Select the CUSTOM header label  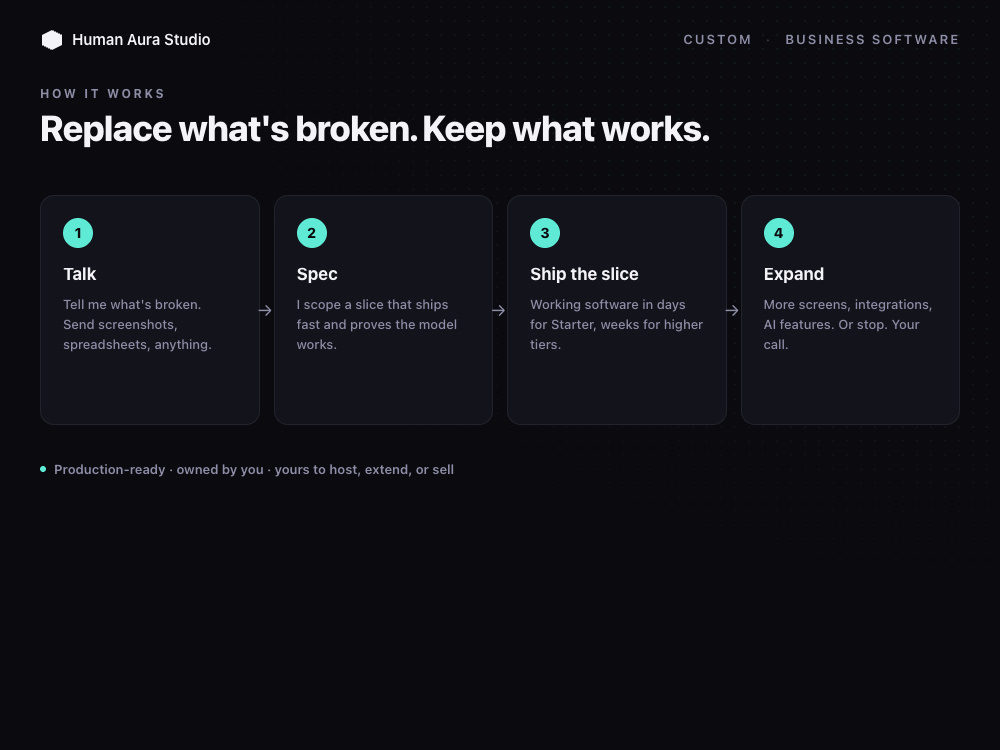[717, 40]
